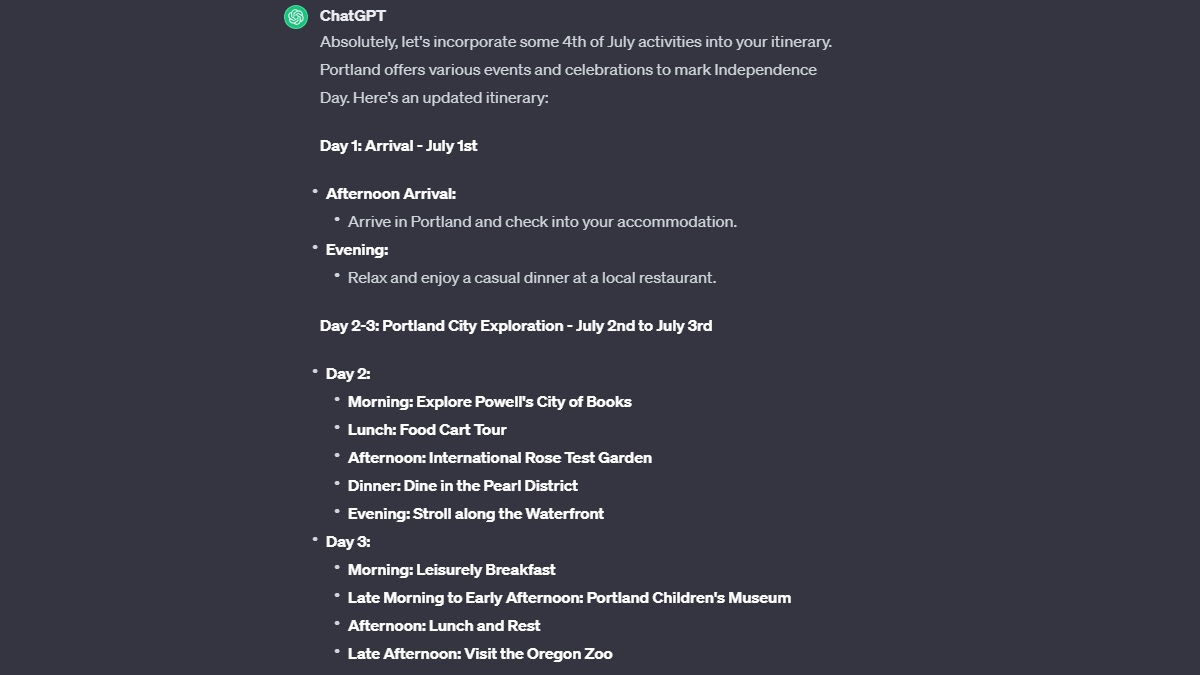The width and height of the screenshot is (1200, 675).
Task: Click the 'Day 2-3: Portland City Exploration' heading
Action: point(515,326)
